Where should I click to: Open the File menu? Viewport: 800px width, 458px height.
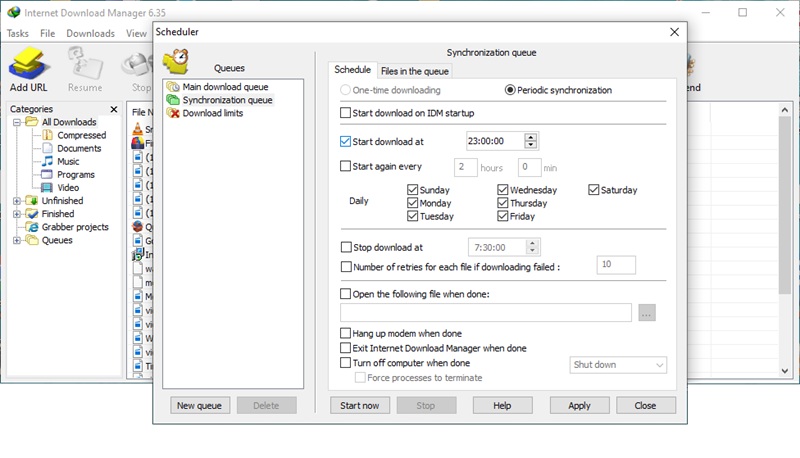point(47,33)
